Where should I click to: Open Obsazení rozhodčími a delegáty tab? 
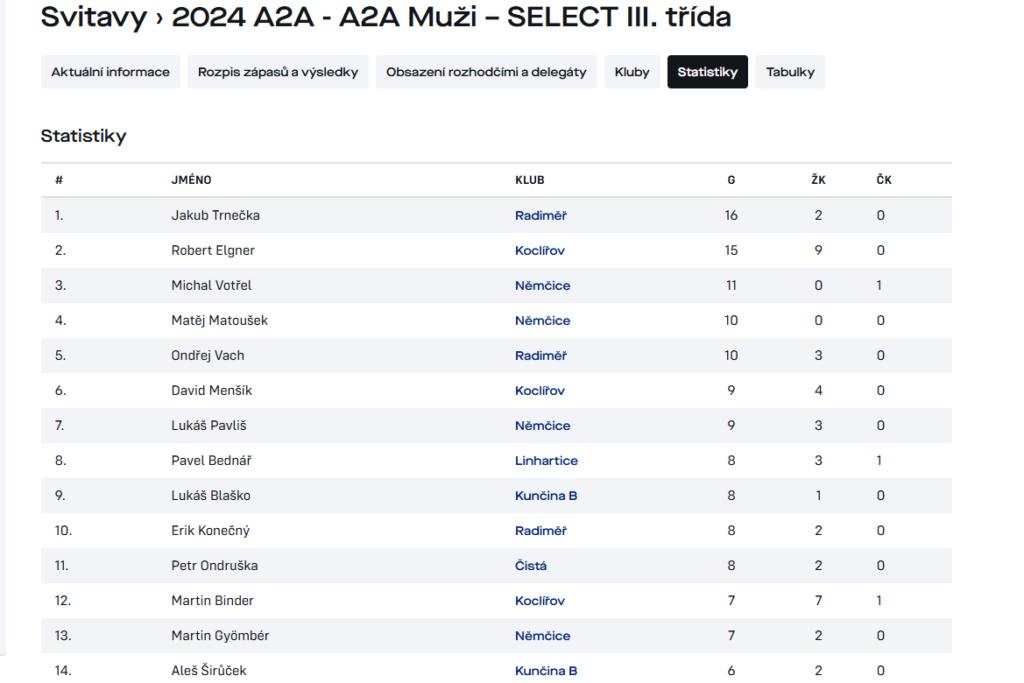[x=486, y=72]
